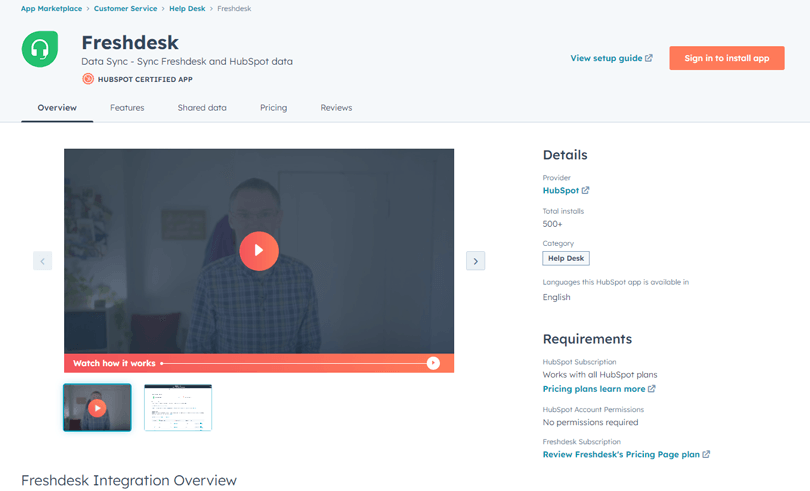Click the English language value

click(x=556, y=297)
